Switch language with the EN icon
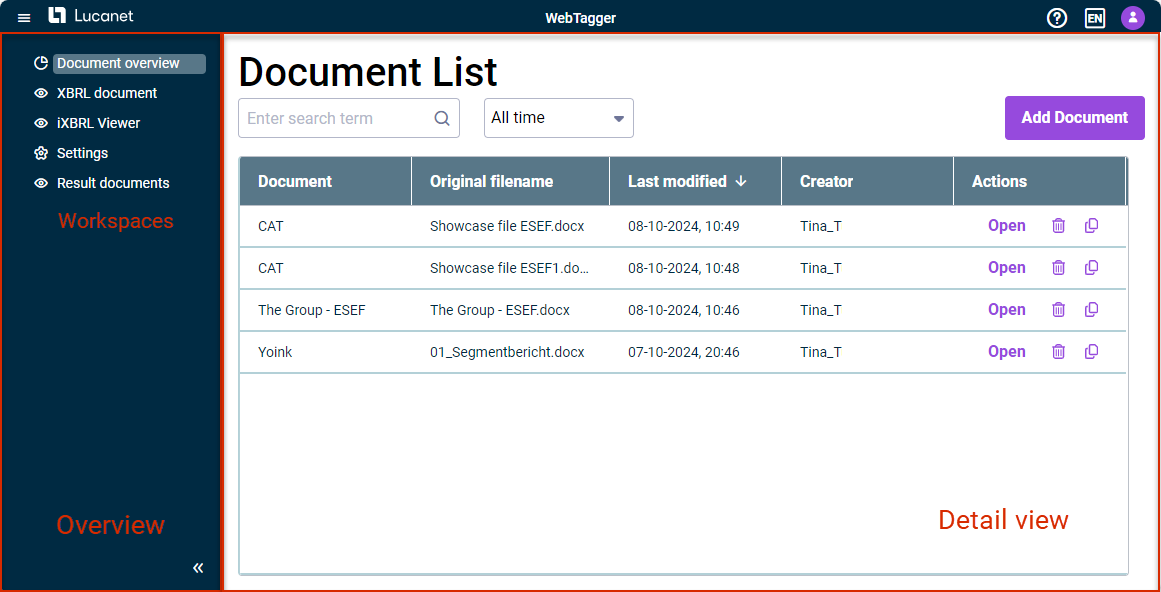This screenshot has width=1161, height=592. click(1095, 18)
